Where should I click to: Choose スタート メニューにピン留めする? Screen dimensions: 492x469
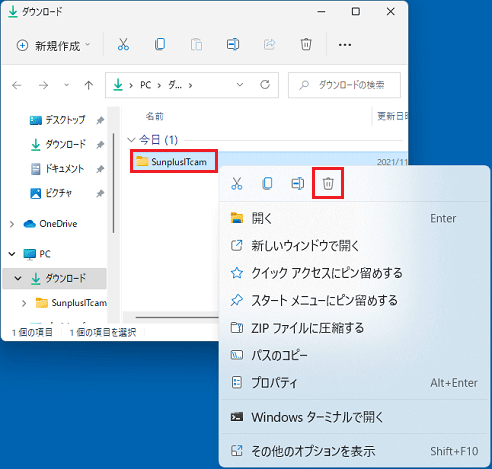(x=354, y=300)
